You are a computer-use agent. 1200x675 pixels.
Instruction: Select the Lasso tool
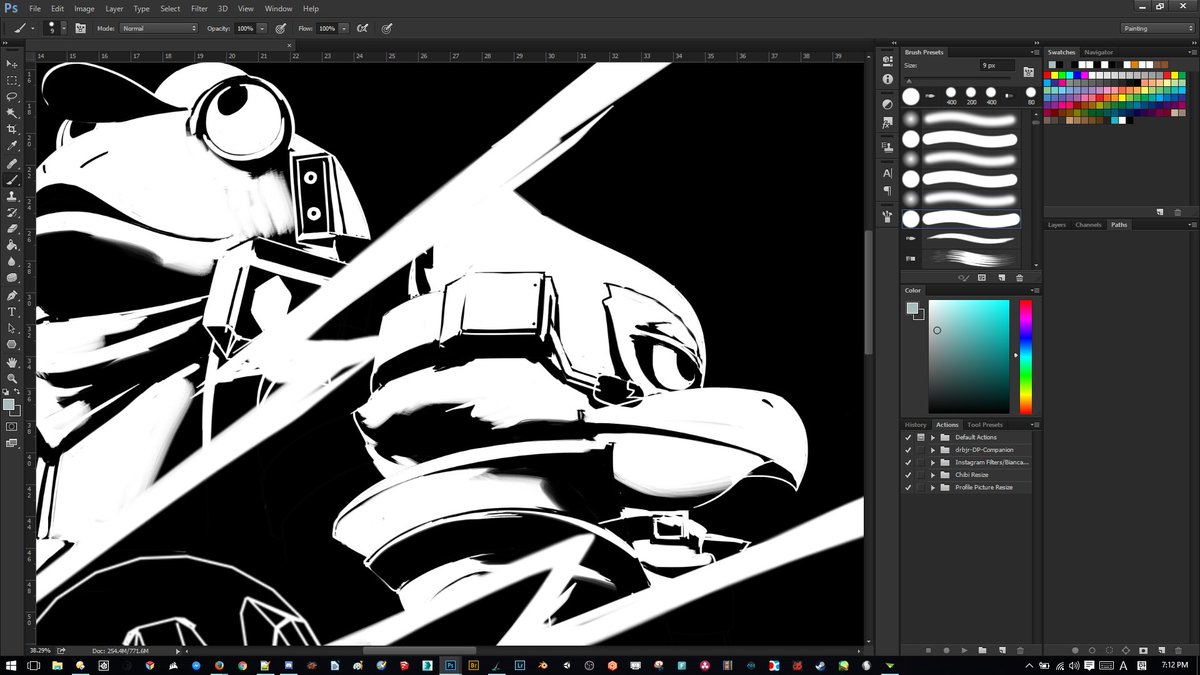pyautogui.click(x=12, y=97)
